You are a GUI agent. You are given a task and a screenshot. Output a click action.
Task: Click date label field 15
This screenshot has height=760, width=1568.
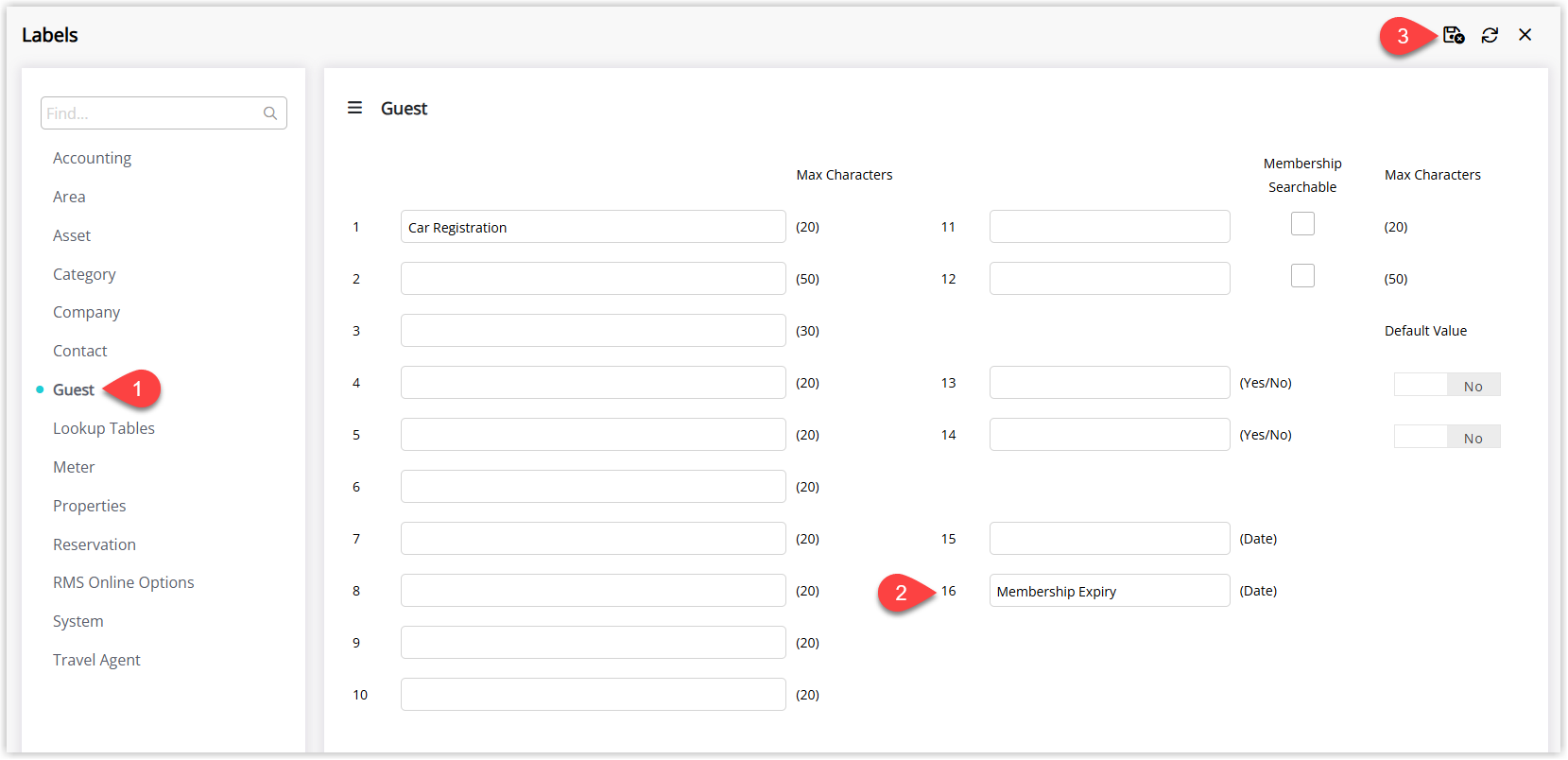[1110, 539]
